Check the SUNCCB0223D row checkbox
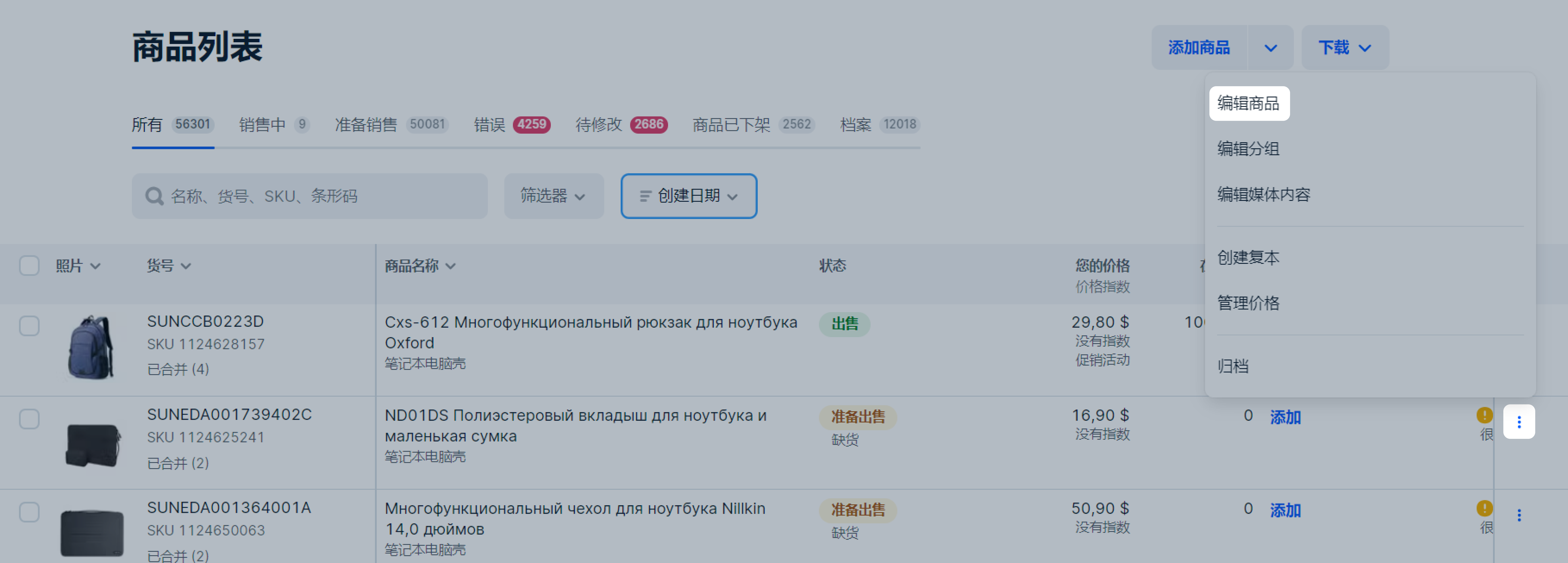The width and height of the screenshot is (1568, 563). click(29, 326)
